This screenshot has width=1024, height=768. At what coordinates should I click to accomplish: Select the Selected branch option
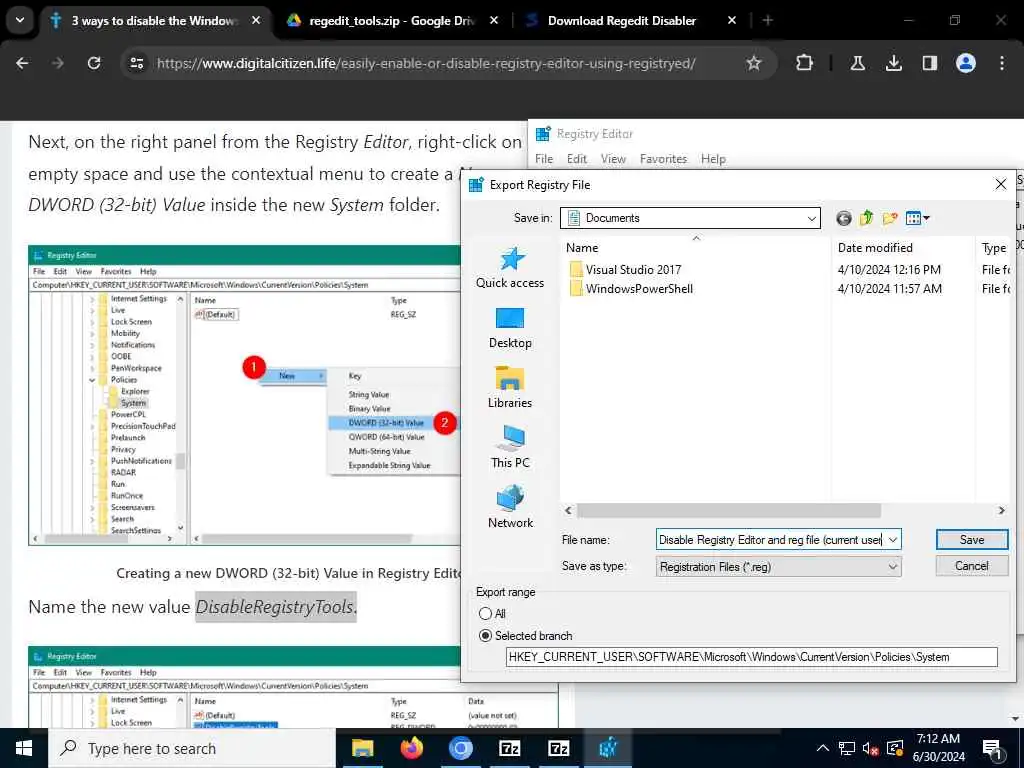526,635
